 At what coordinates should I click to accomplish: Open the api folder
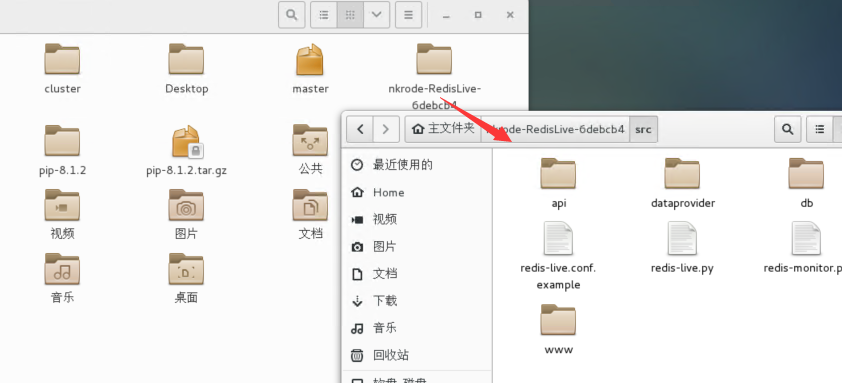(558, 174)
